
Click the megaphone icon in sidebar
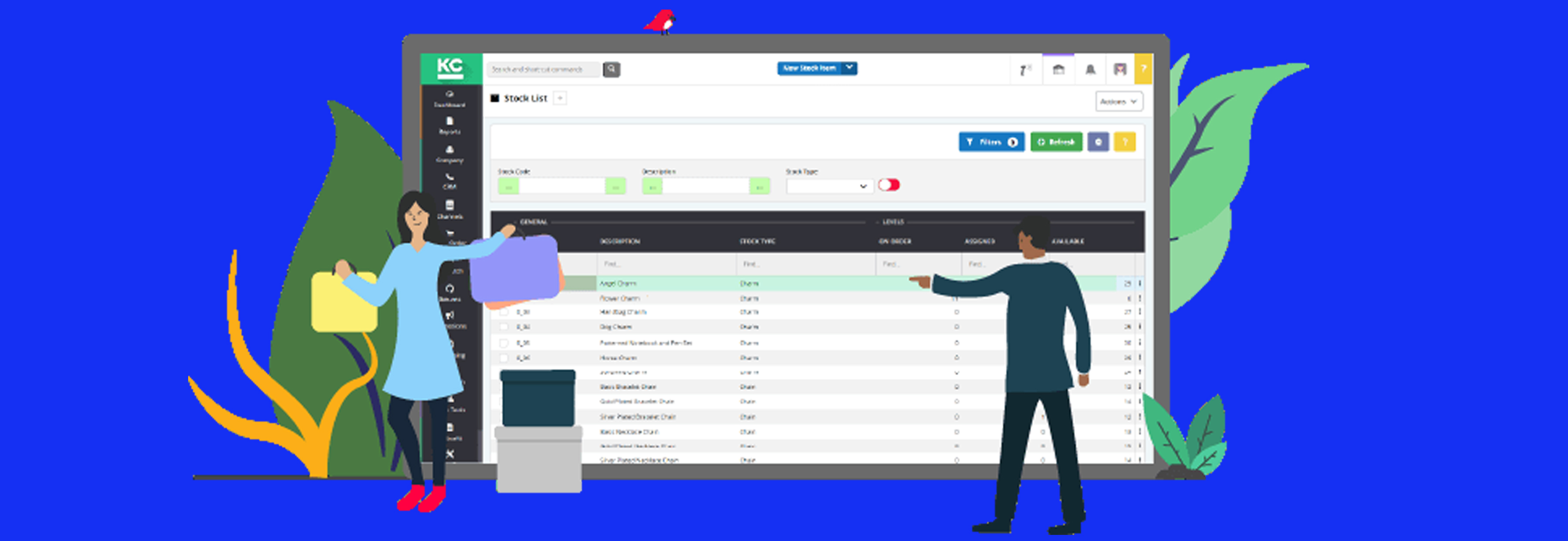click(x=450, y=315)
